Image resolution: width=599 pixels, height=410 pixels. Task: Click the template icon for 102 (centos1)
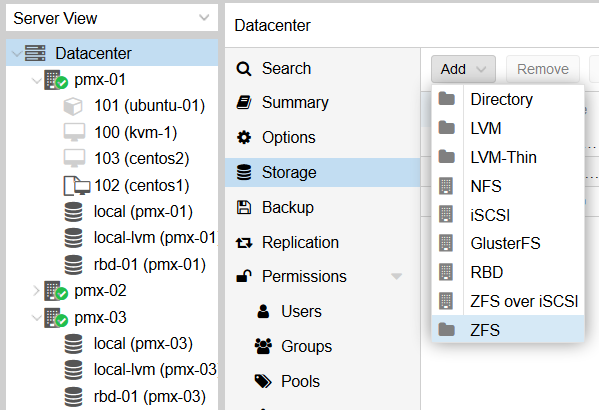(x=76, y=185)
